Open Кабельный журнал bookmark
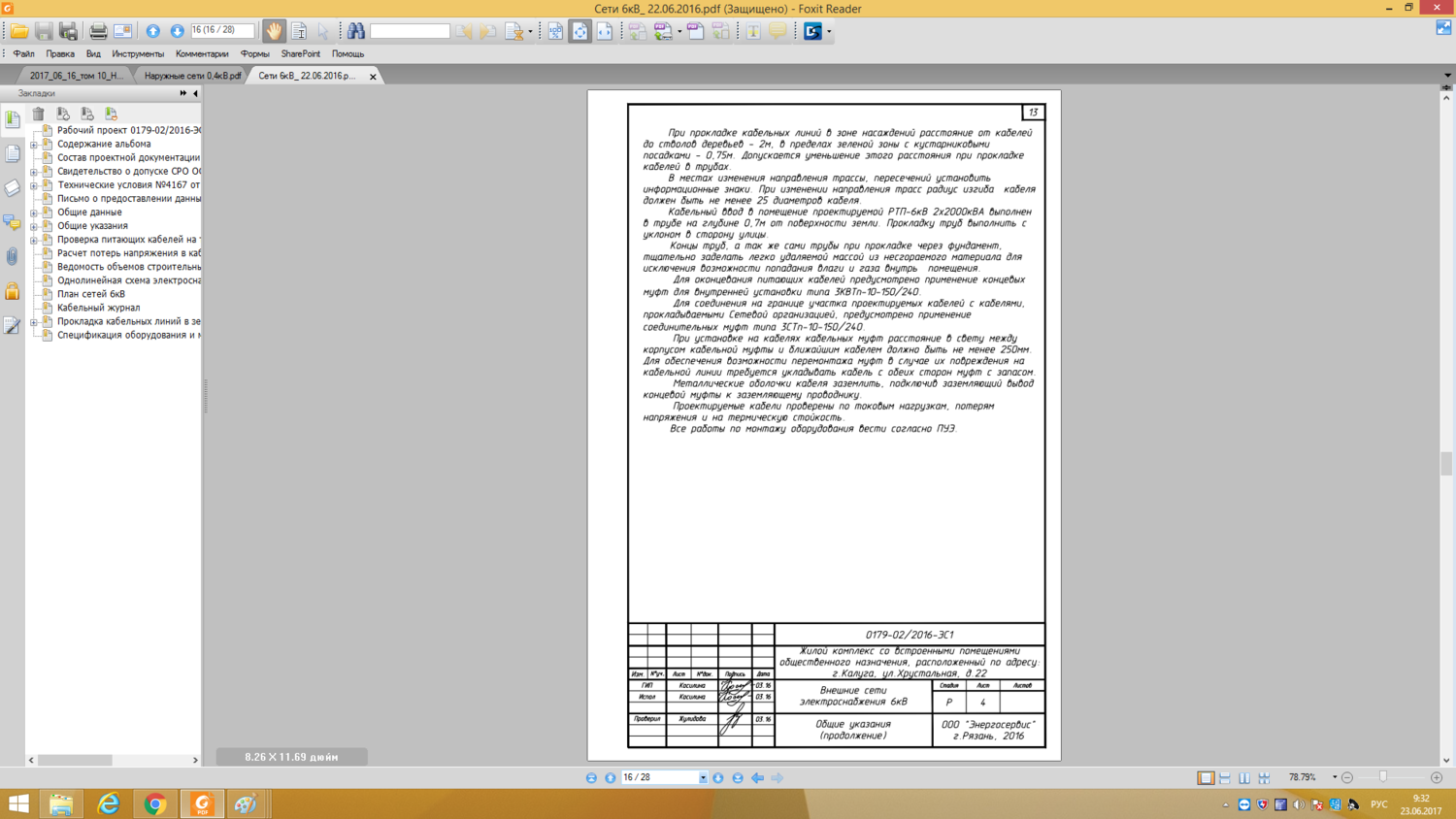The image size is (1456, 819). 98,308
